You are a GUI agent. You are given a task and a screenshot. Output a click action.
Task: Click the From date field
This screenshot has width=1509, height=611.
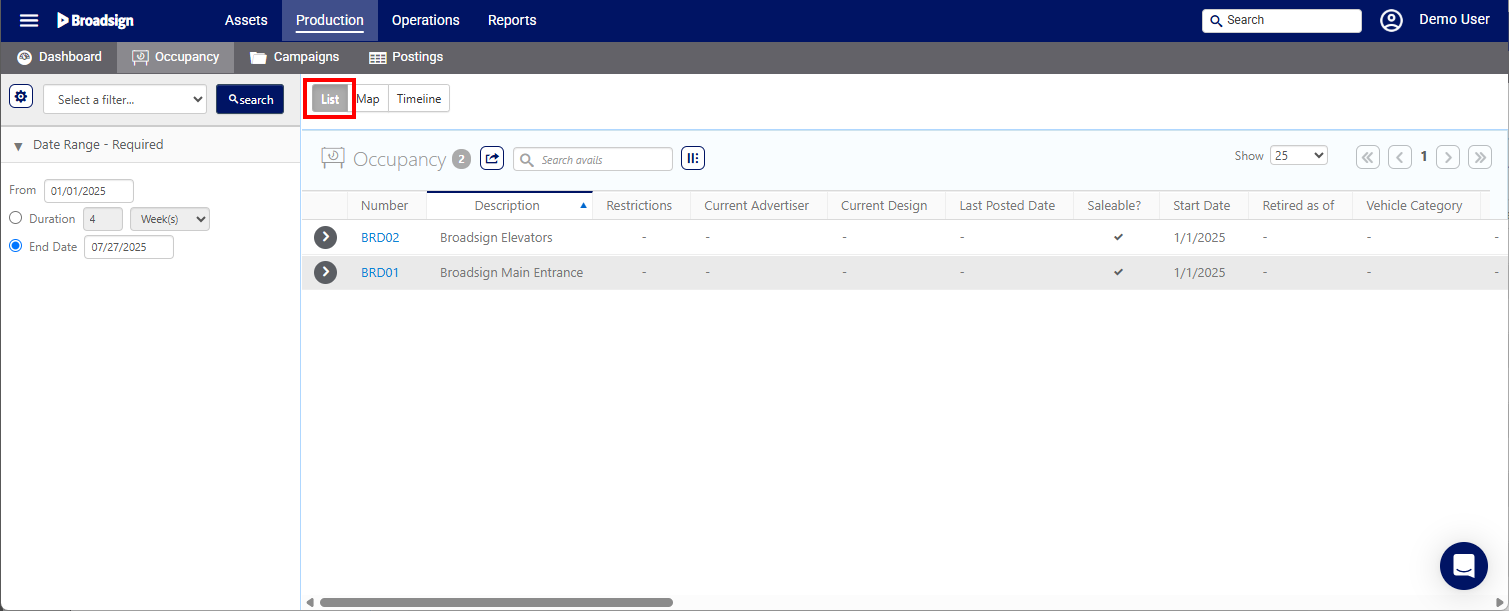coord(89,191)
